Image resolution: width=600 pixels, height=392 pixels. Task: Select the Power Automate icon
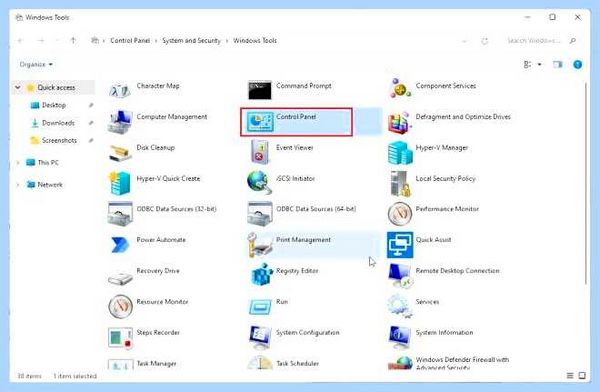(119, 245)
